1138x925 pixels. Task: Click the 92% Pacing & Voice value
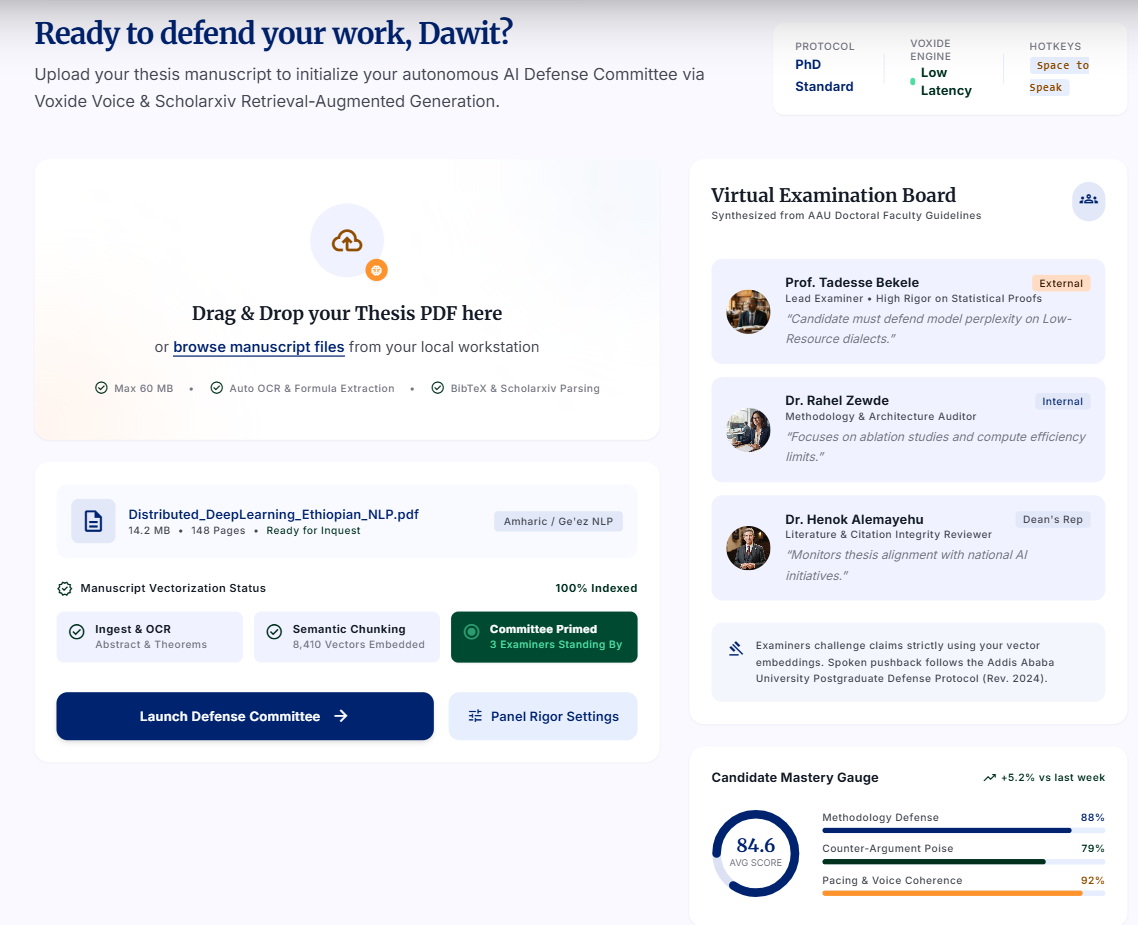1092,881
